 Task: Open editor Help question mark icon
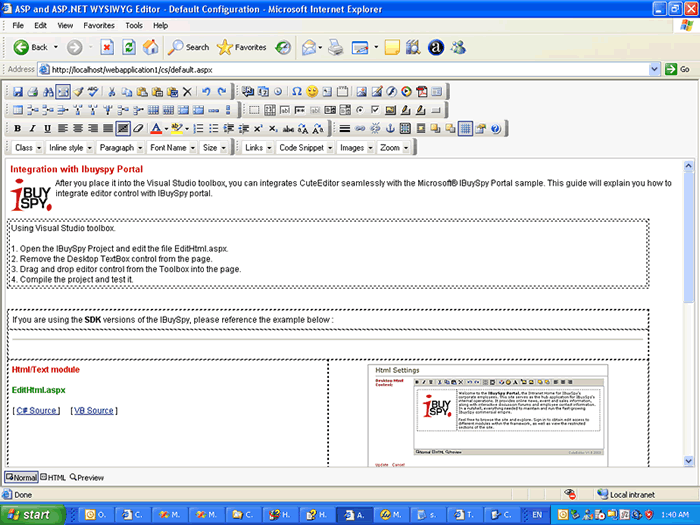tap(496, 129)
